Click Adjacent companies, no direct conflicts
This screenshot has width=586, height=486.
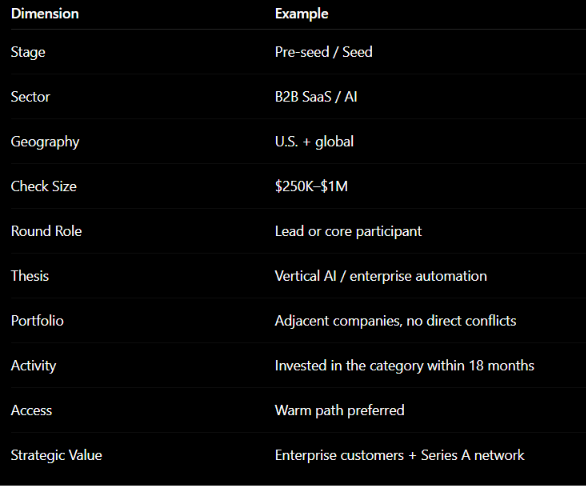395,321
